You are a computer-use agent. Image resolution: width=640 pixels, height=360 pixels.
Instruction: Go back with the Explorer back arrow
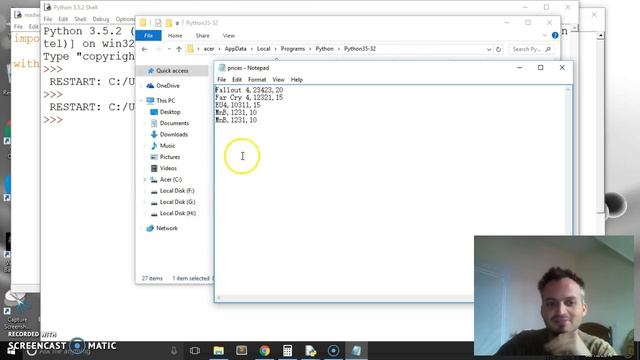tap(144, 49)
